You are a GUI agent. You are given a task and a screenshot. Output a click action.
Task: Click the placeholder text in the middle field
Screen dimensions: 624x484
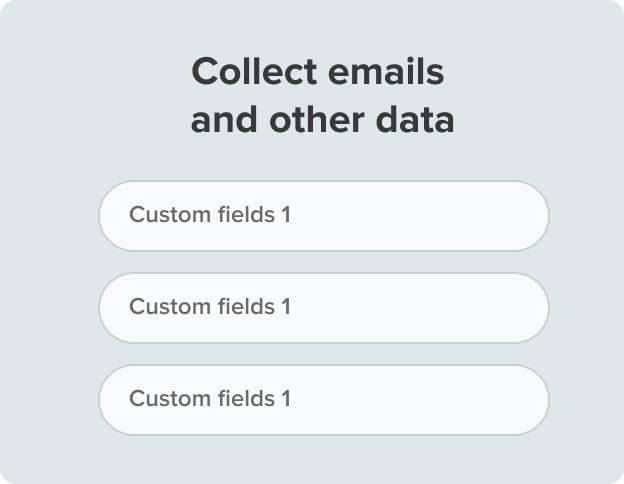click(210, 307)
